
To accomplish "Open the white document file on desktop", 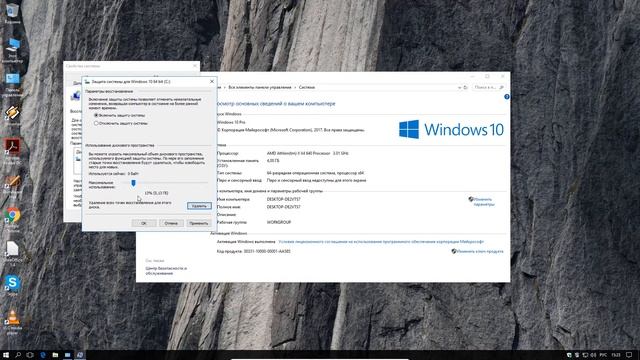I will (12, 252).
